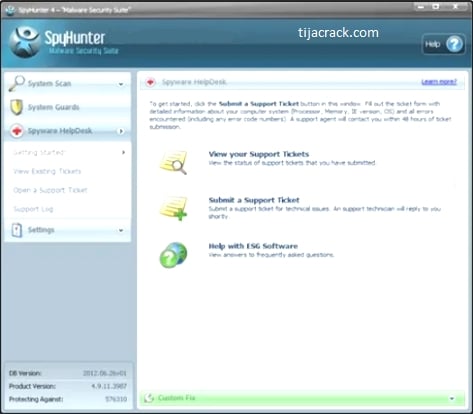
Task: Click the Spyware HelpDesk header red cross icon
Action: coord(150,82)
